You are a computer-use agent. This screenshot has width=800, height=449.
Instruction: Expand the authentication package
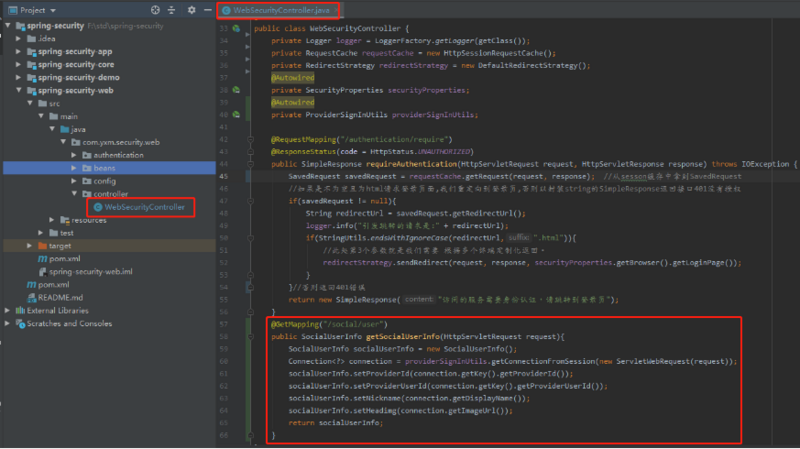point(73,155)
